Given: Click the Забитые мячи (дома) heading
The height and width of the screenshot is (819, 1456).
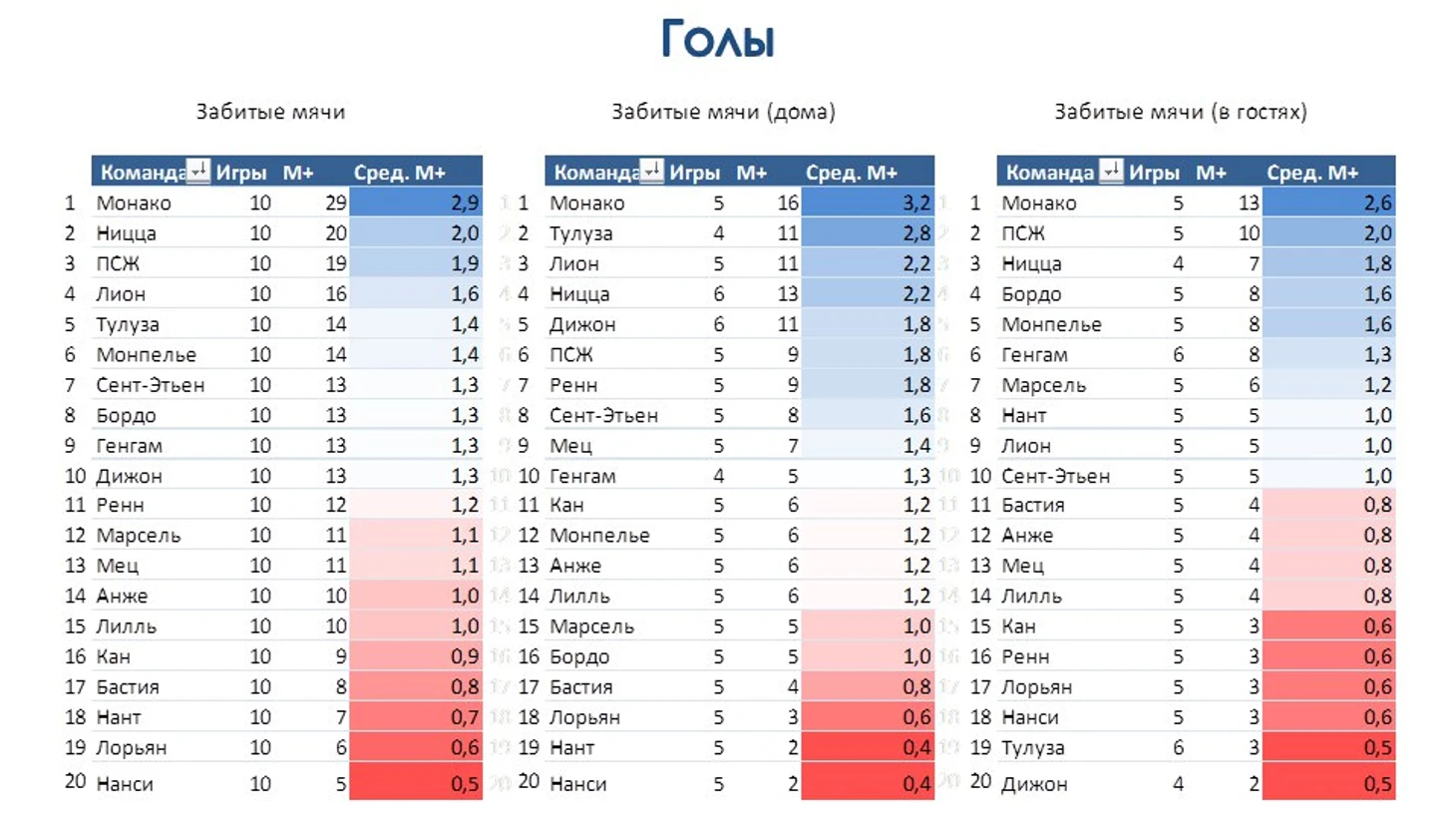Looking at the screenshot, I should (x=723, y=112).
